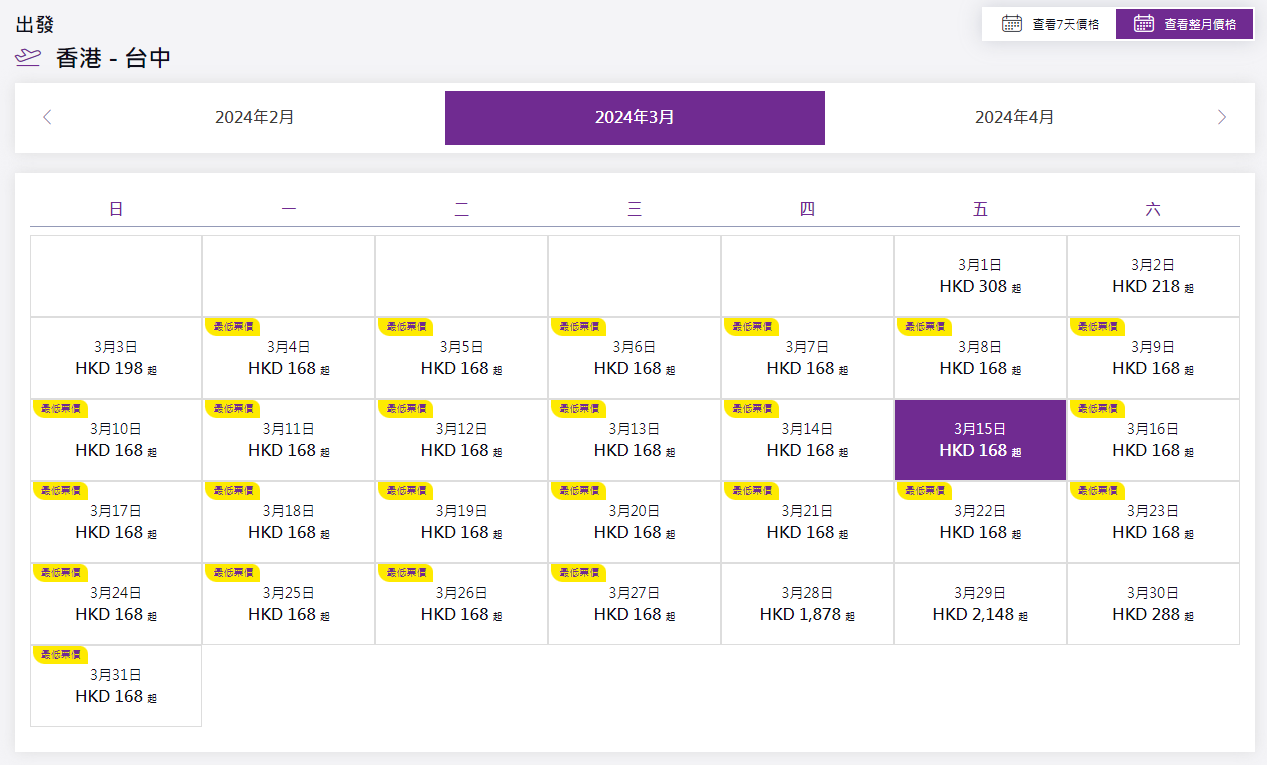Image resolution: width=1267 pixels, height=765 pixels.
Task: Click the 最低票價 badge on 3月16日
Action: [1097, 408]
